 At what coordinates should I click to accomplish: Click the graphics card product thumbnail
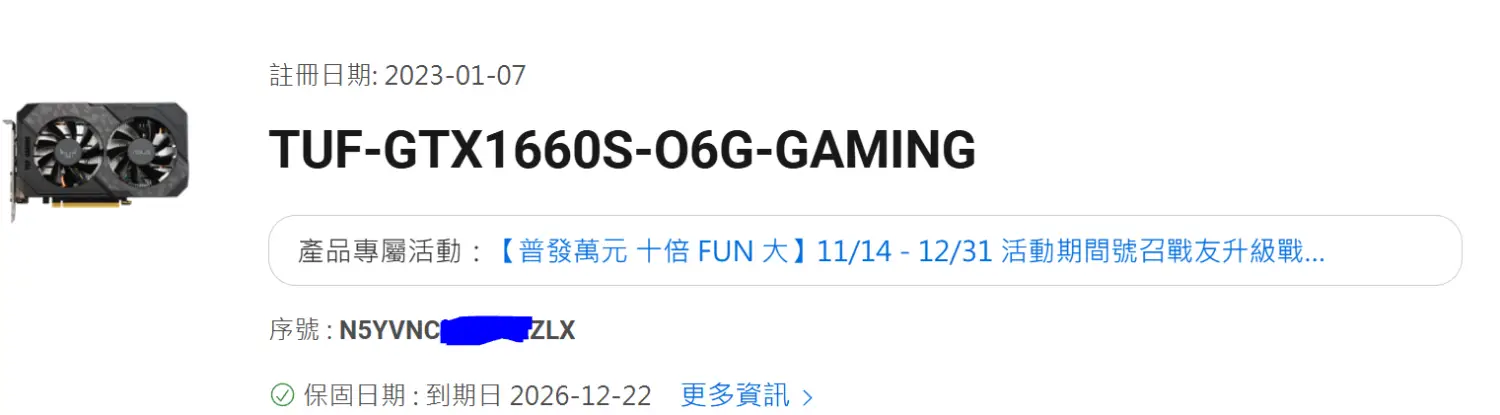pos(96,160)
